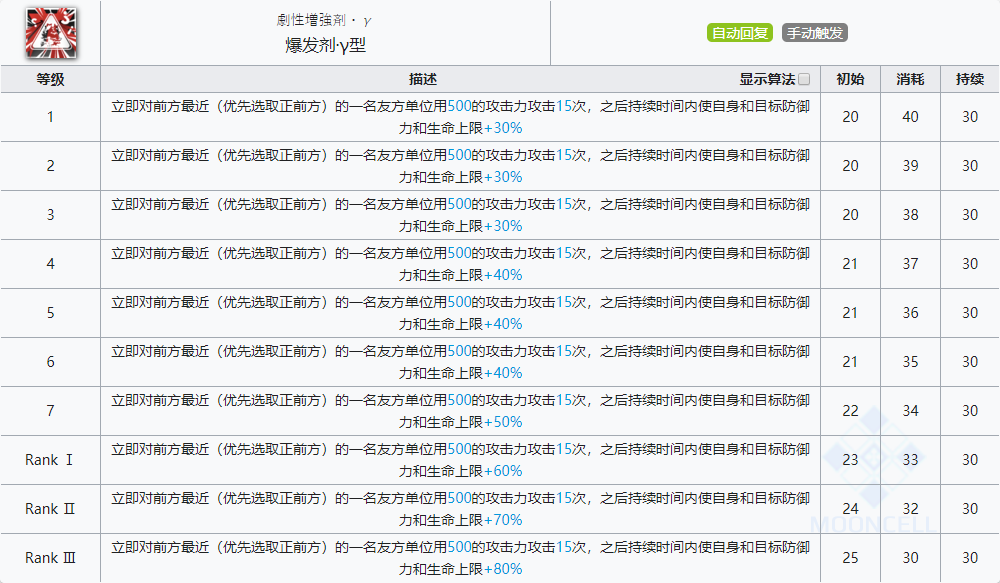This screenshot has height=583, width=1000.
Task: Click the 初始 column header
Action: (850, 79)
